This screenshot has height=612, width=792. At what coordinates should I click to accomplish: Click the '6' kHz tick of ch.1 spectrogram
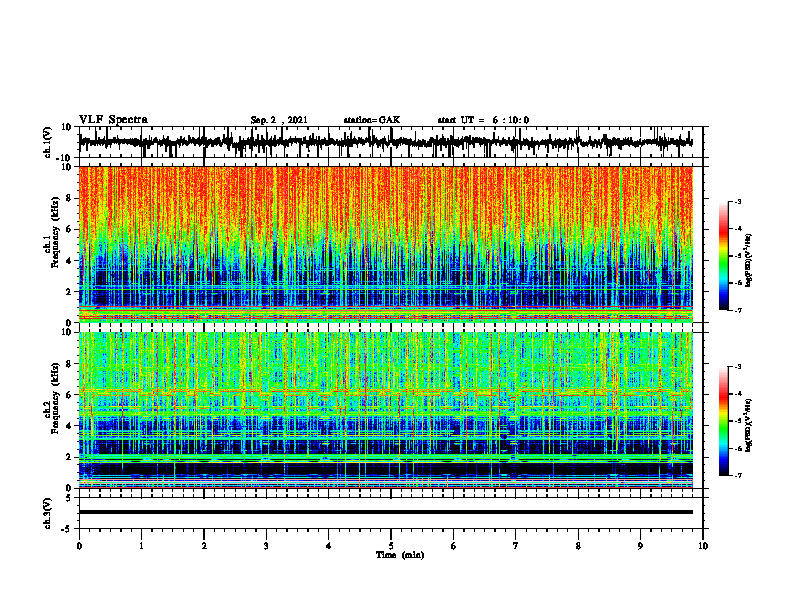pos(69,229)
